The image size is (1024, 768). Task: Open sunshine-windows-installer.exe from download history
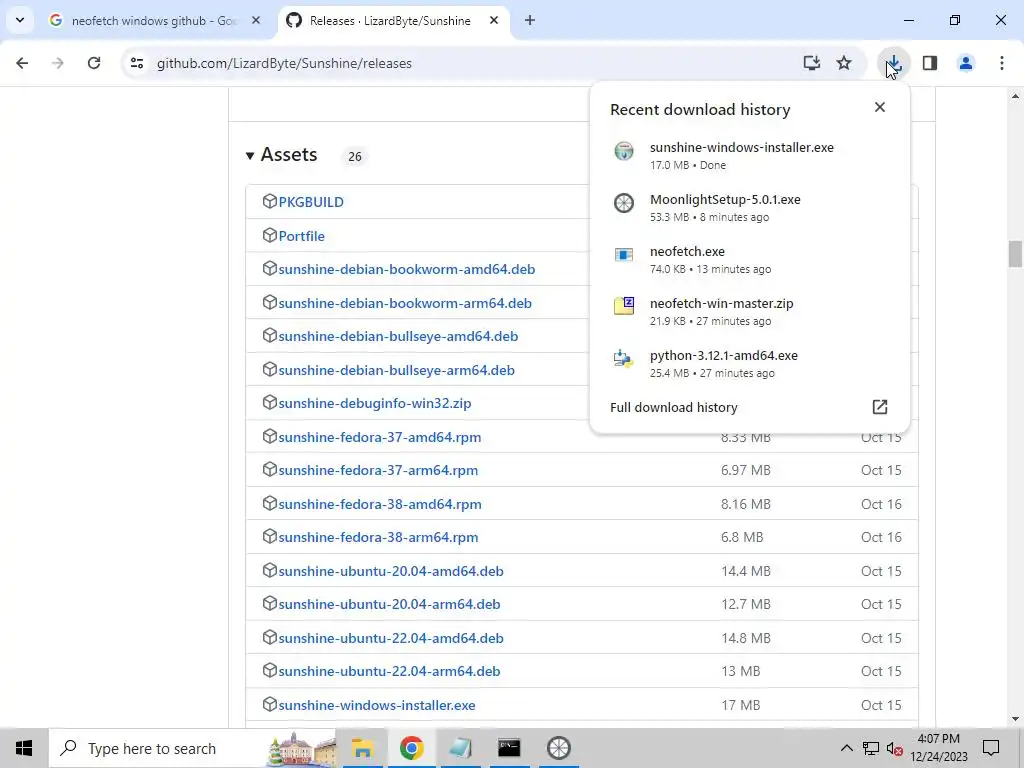(x=741, y=148)
